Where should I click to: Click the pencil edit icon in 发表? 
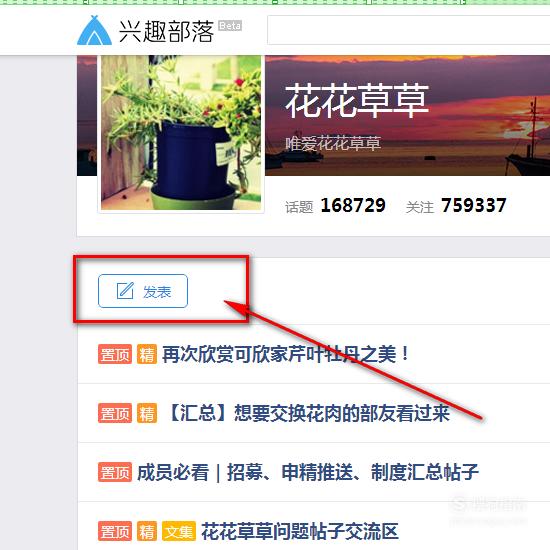125,291
